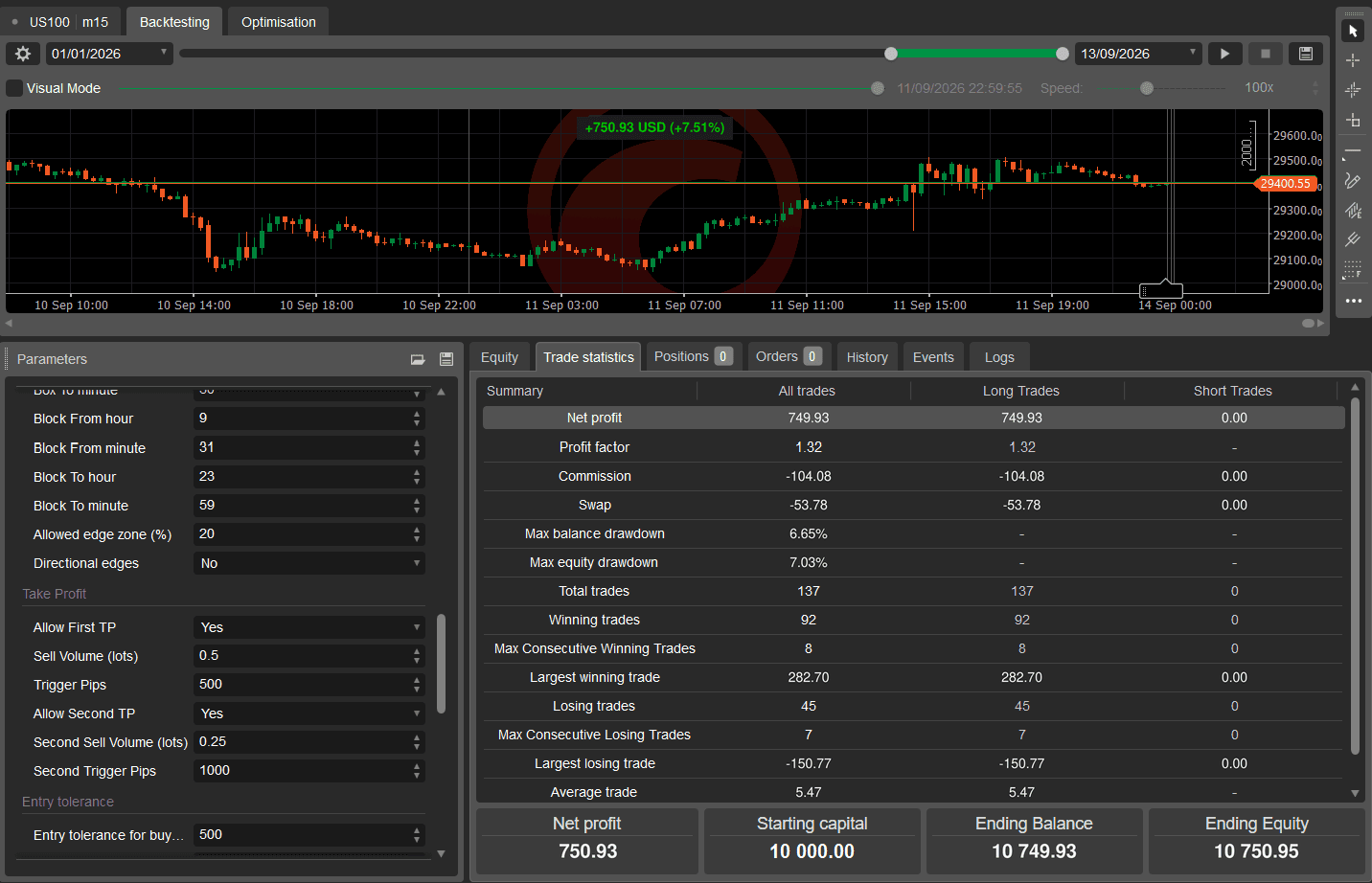Save backtest results with the disk icon
The image size is (1372, 883).
[1305, 54]
